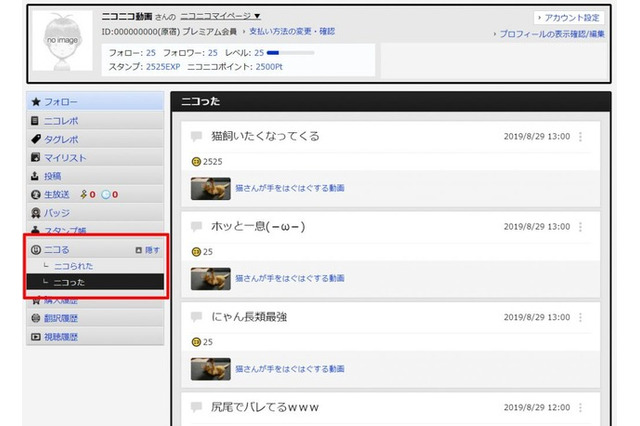Open the ニコレポ sidebar item
Viewport: 640px width, 426px height.
(95, 121)
